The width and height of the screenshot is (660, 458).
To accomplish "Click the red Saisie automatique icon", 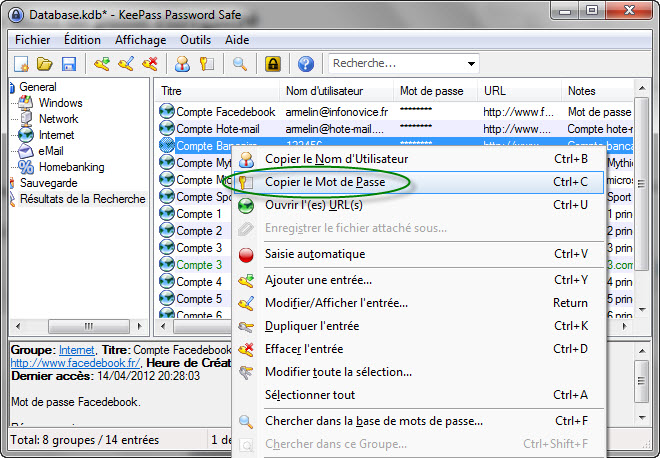I will click(x=246, y=255).
